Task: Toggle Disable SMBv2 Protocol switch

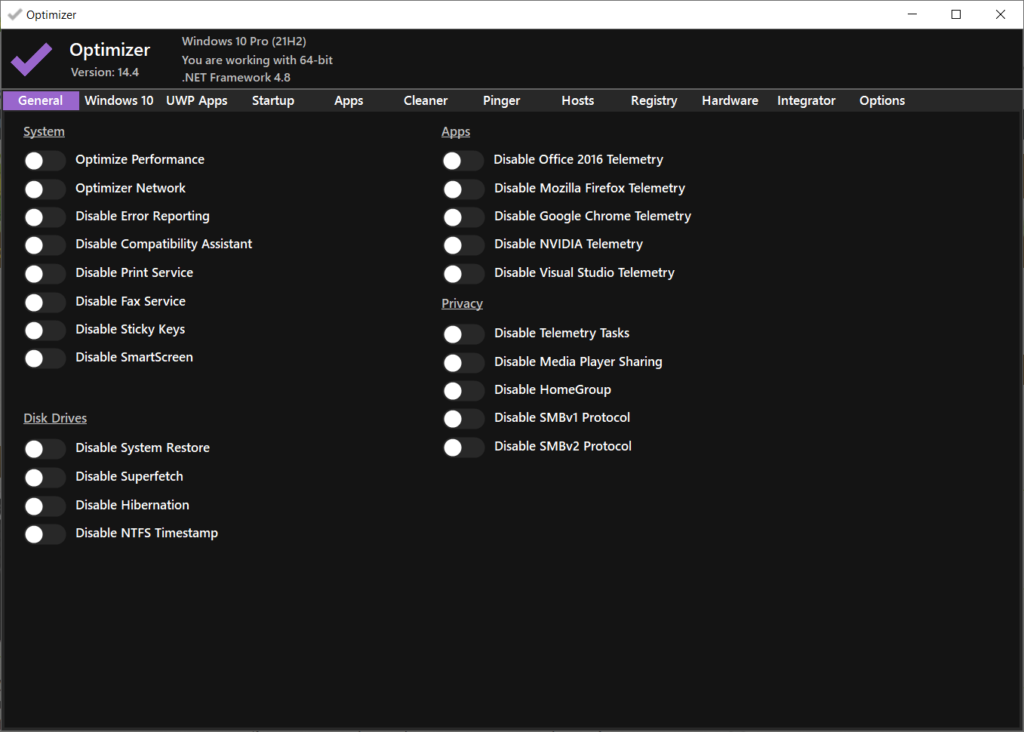Action: point(463,447)
